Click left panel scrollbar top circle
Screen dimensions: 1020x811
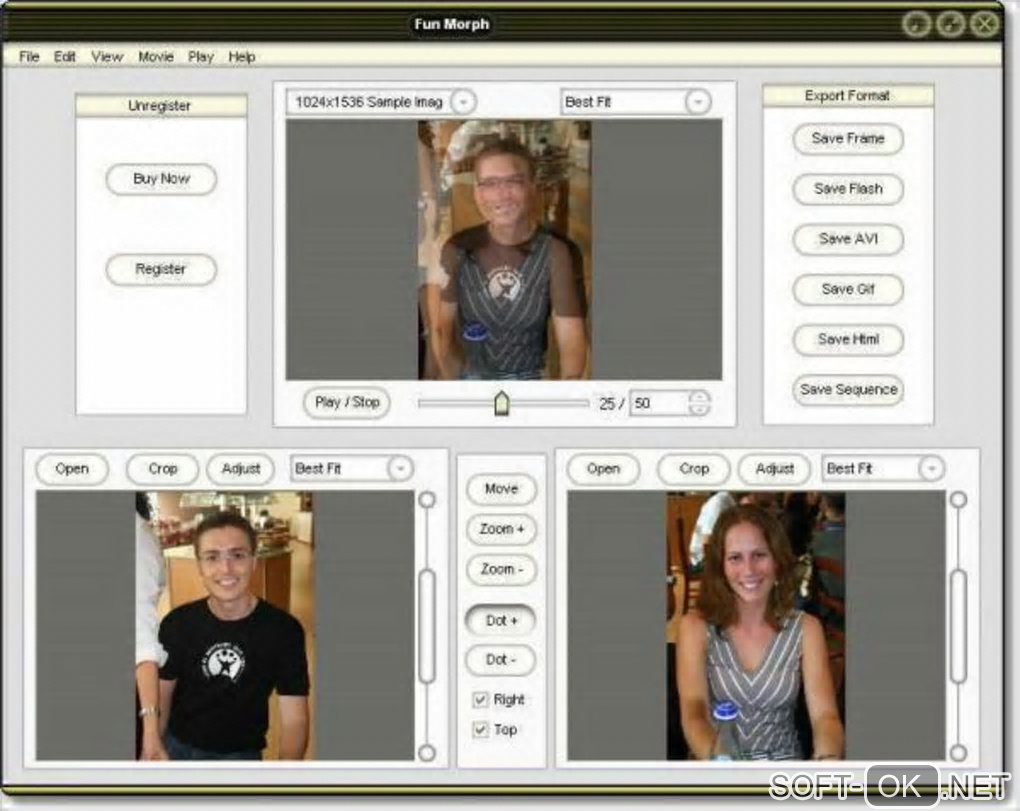(427, 500)
